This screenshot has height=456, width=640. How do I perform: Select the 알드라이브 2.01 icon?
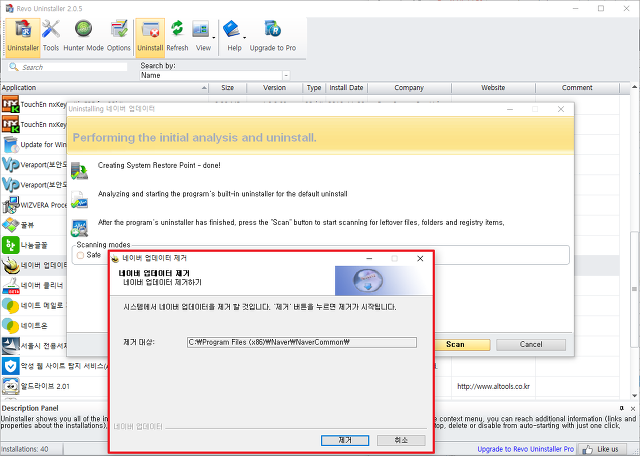coord(10,386)
